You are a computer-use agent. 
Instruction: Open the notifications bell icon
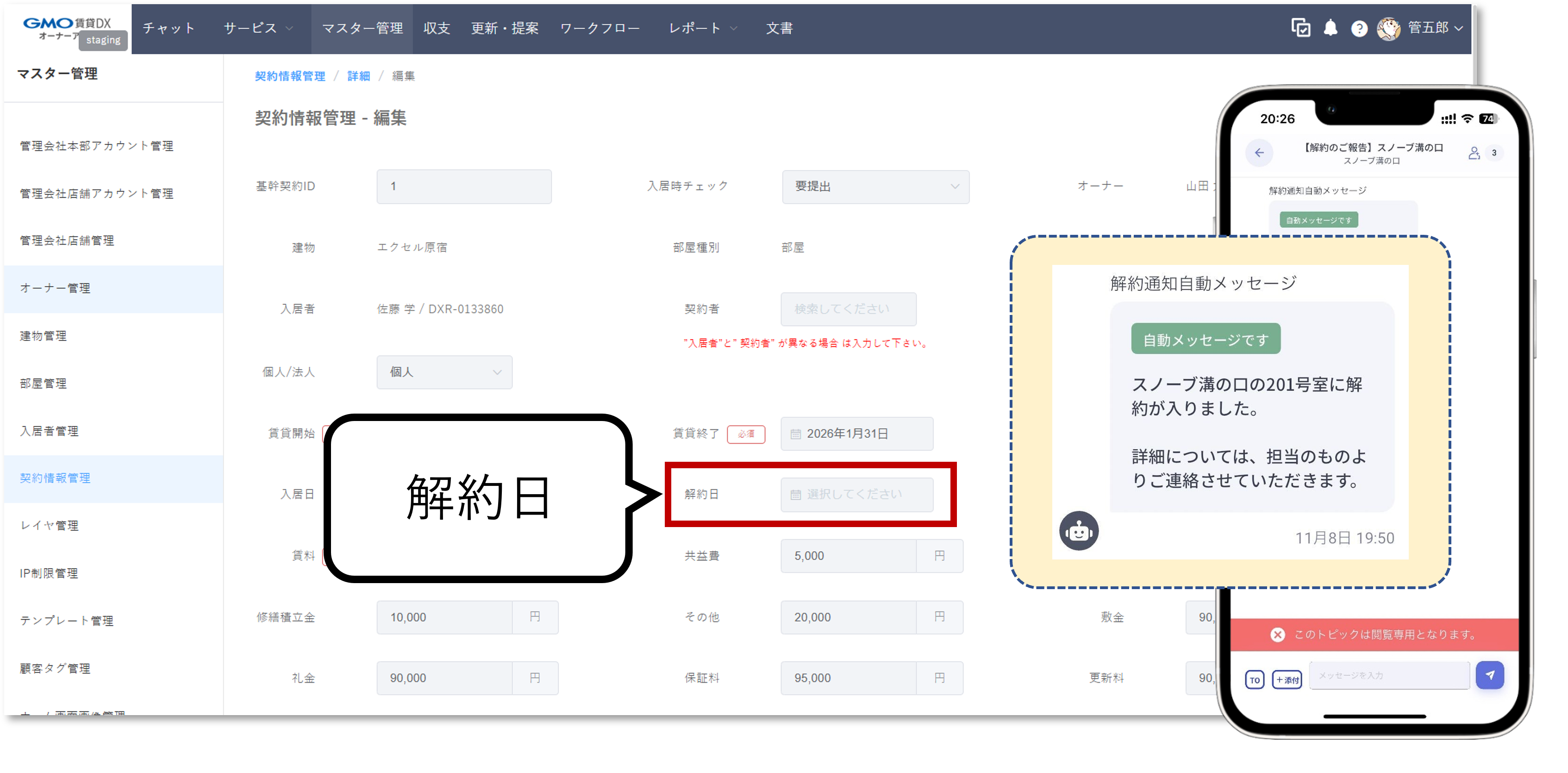coord(1330,27)
